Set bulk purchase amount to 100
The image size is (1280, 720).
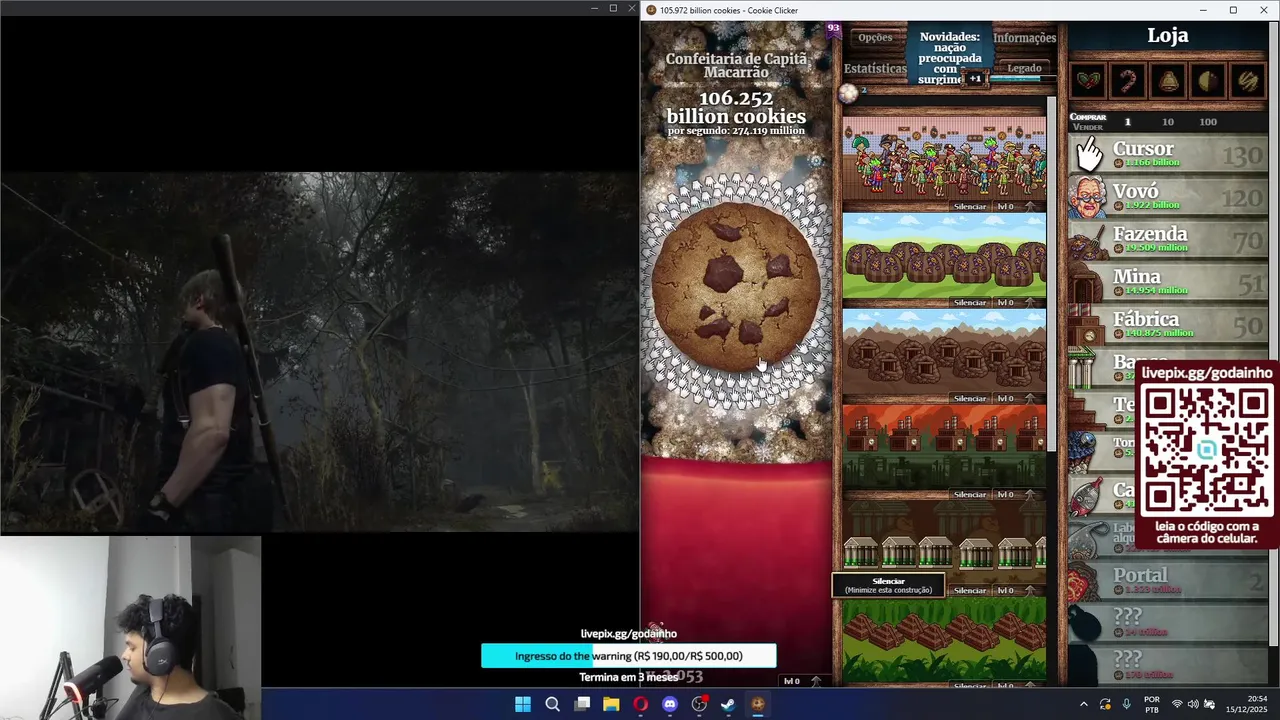tap(1208, 122)
